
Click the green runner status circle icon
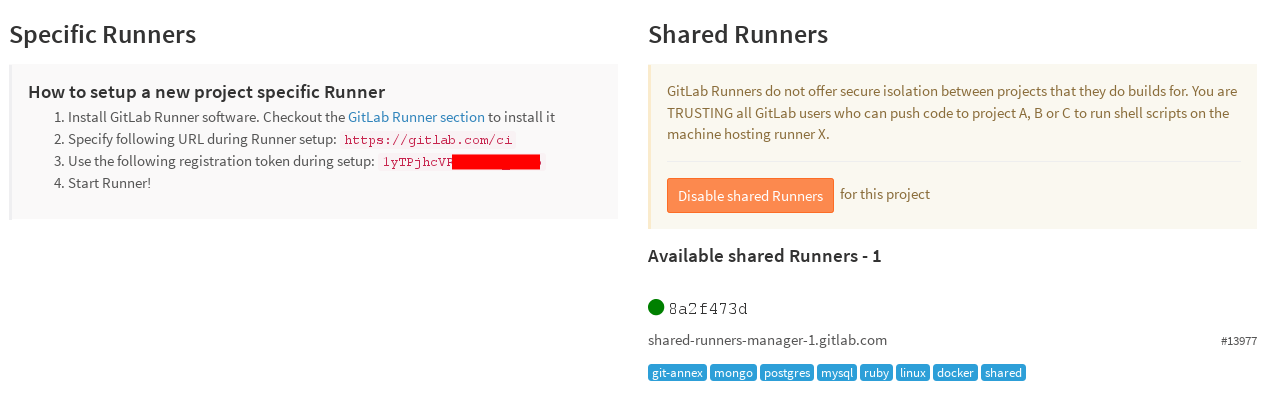(656, 307)
